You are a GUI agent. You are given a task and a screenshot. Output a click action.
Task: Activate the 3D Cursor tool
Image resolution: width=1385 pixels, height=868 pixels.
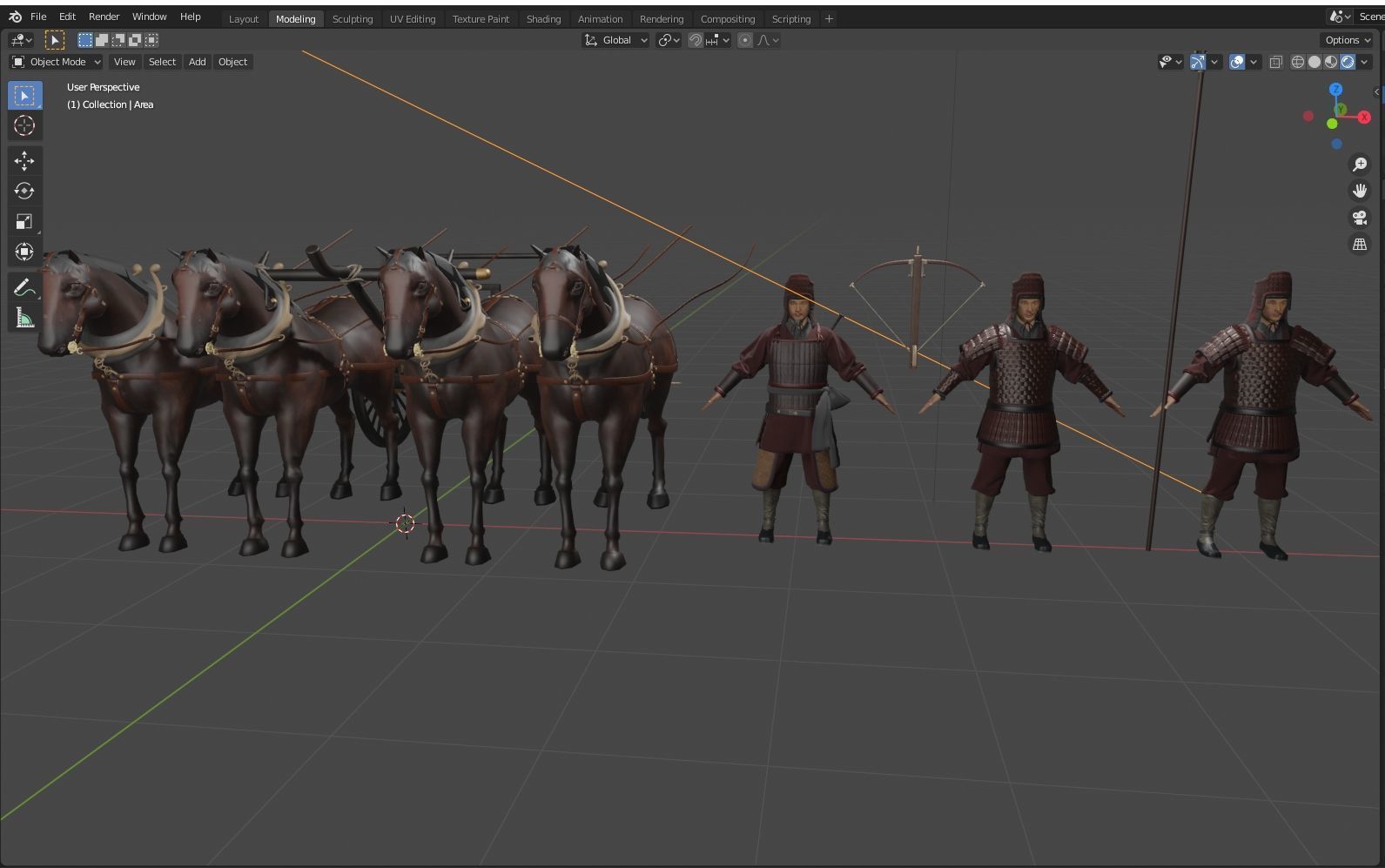24,125
